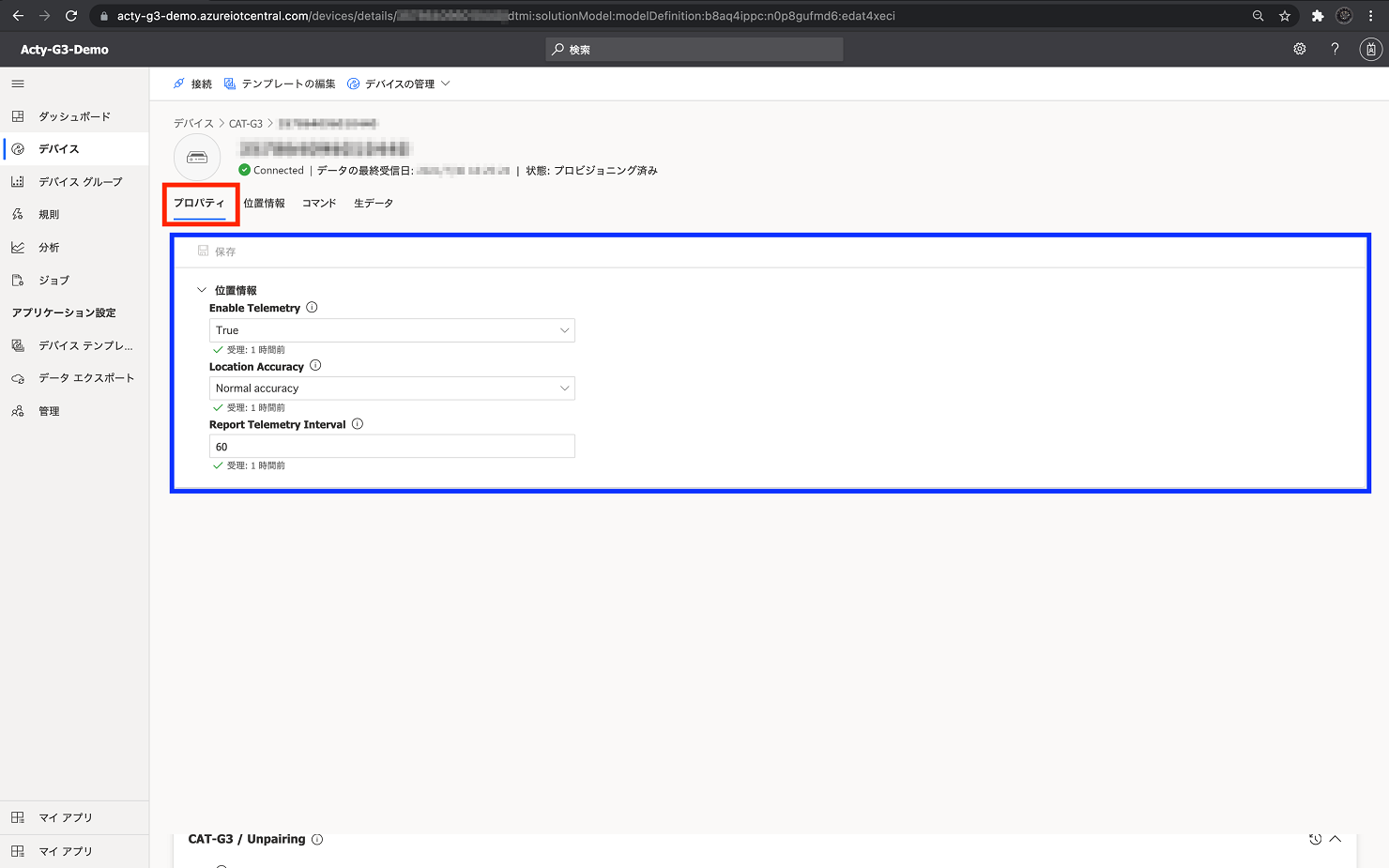The height and width of the screenshot is (868, 1389).
Task: Show info for Enable Telemetry
Action: coord(313,308)
